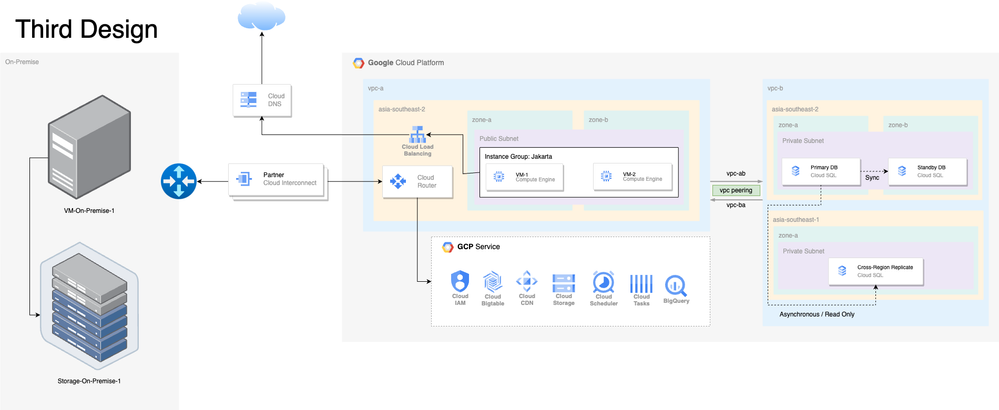Select the Storage-On-Premise-1 rack icon

point(89,308)
